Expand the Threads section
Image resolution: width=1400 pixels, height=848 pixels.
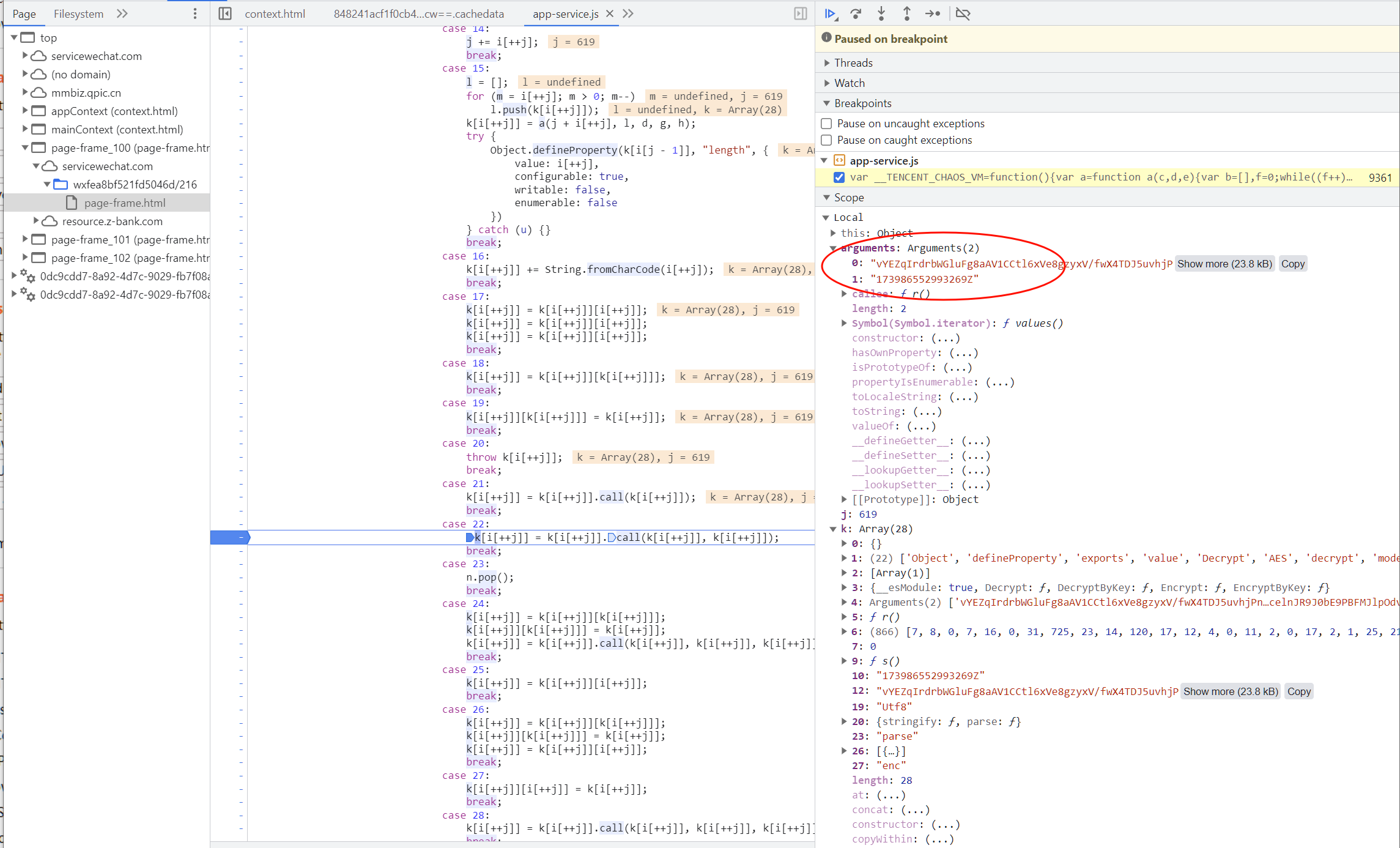tap(853, 63)
